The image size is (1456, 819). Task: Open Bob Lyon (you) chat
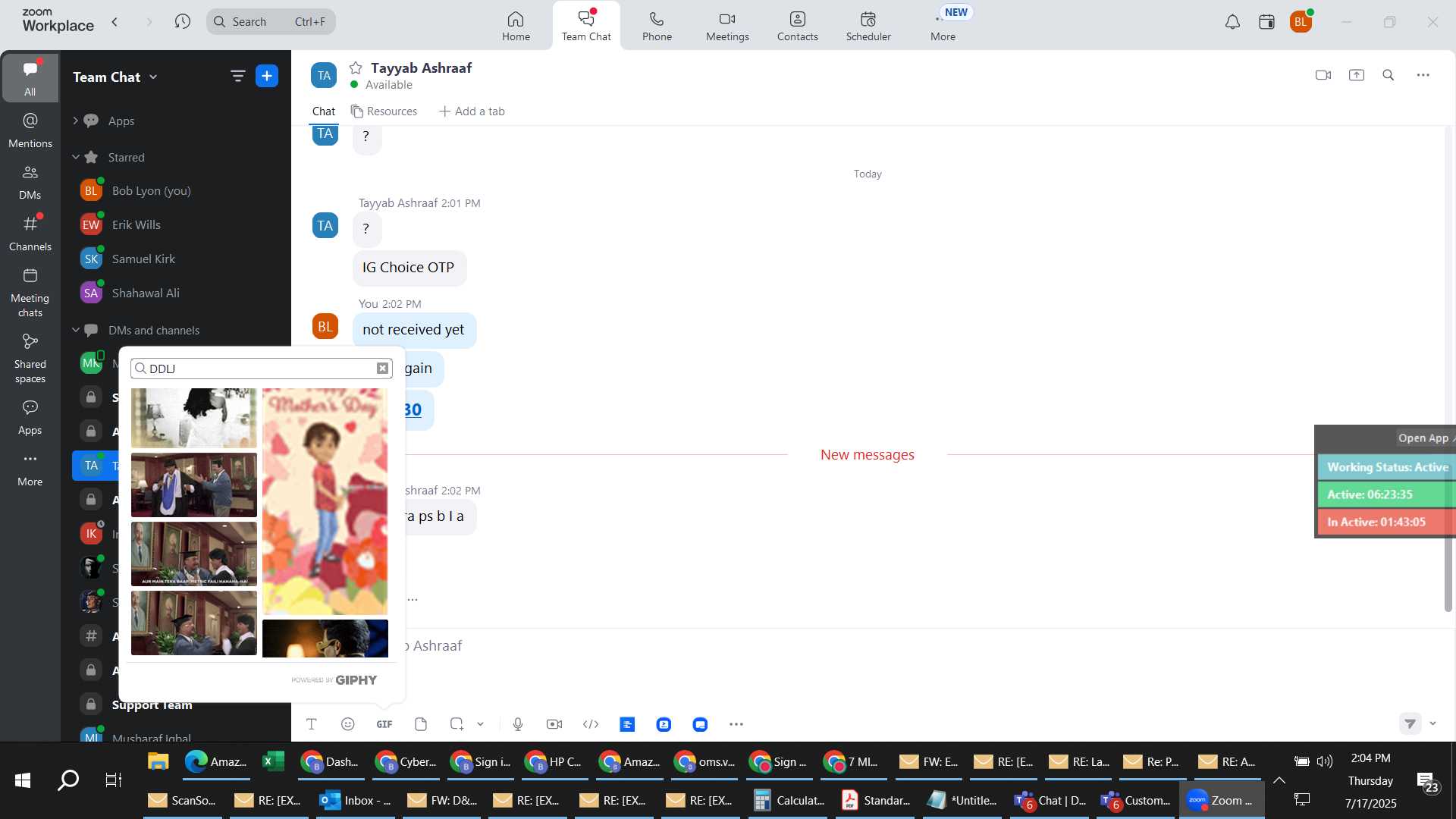coord(176,190)
